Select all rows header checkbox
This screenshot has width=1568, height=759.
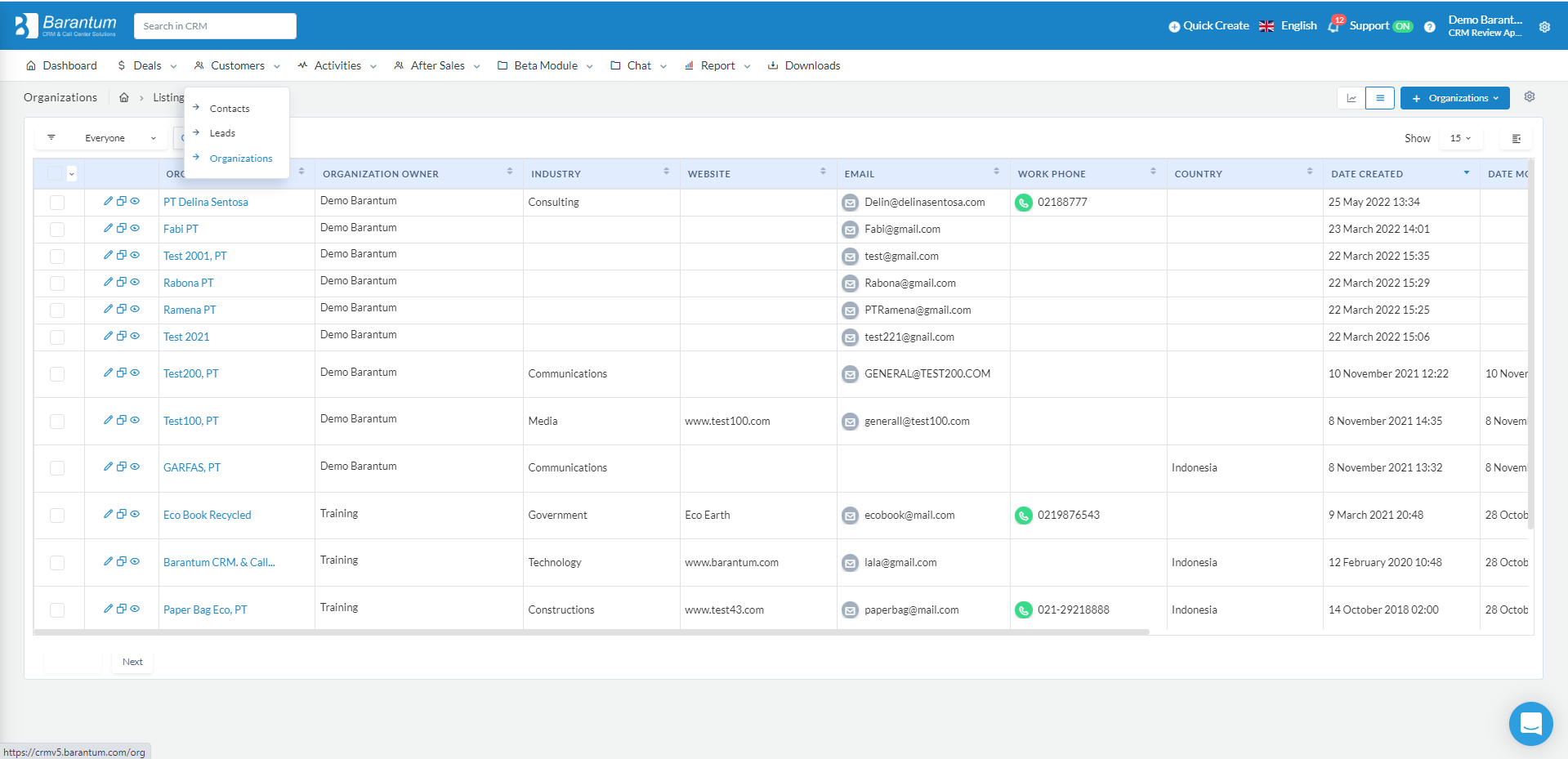(x=55, y=173)
